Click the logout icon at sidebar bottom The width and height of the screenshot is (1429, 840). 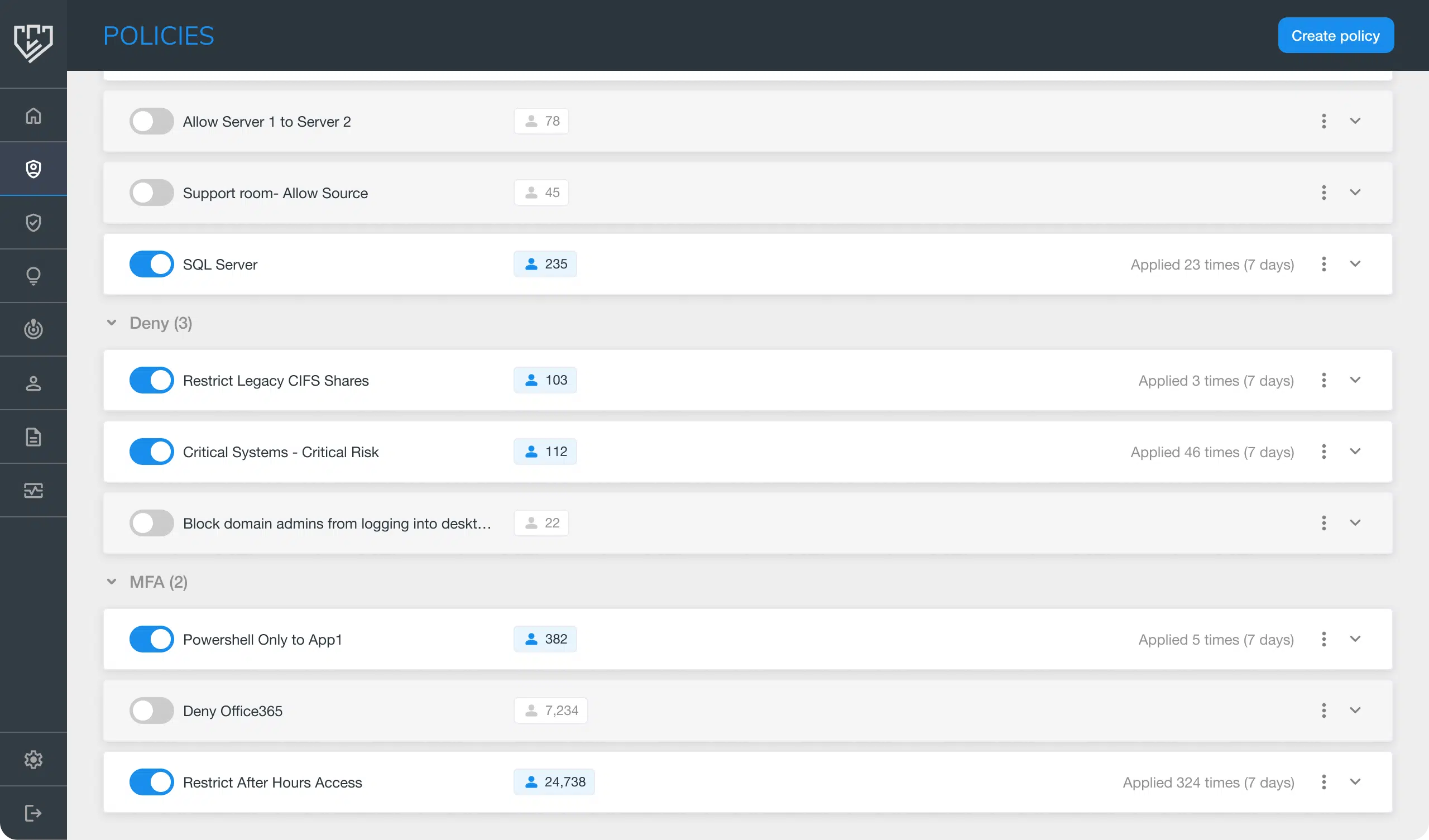33,813
